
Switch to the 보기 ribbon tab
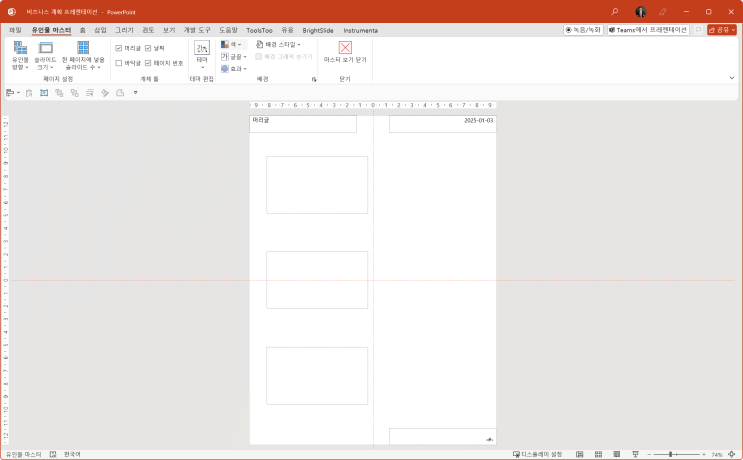click(168, 30)
